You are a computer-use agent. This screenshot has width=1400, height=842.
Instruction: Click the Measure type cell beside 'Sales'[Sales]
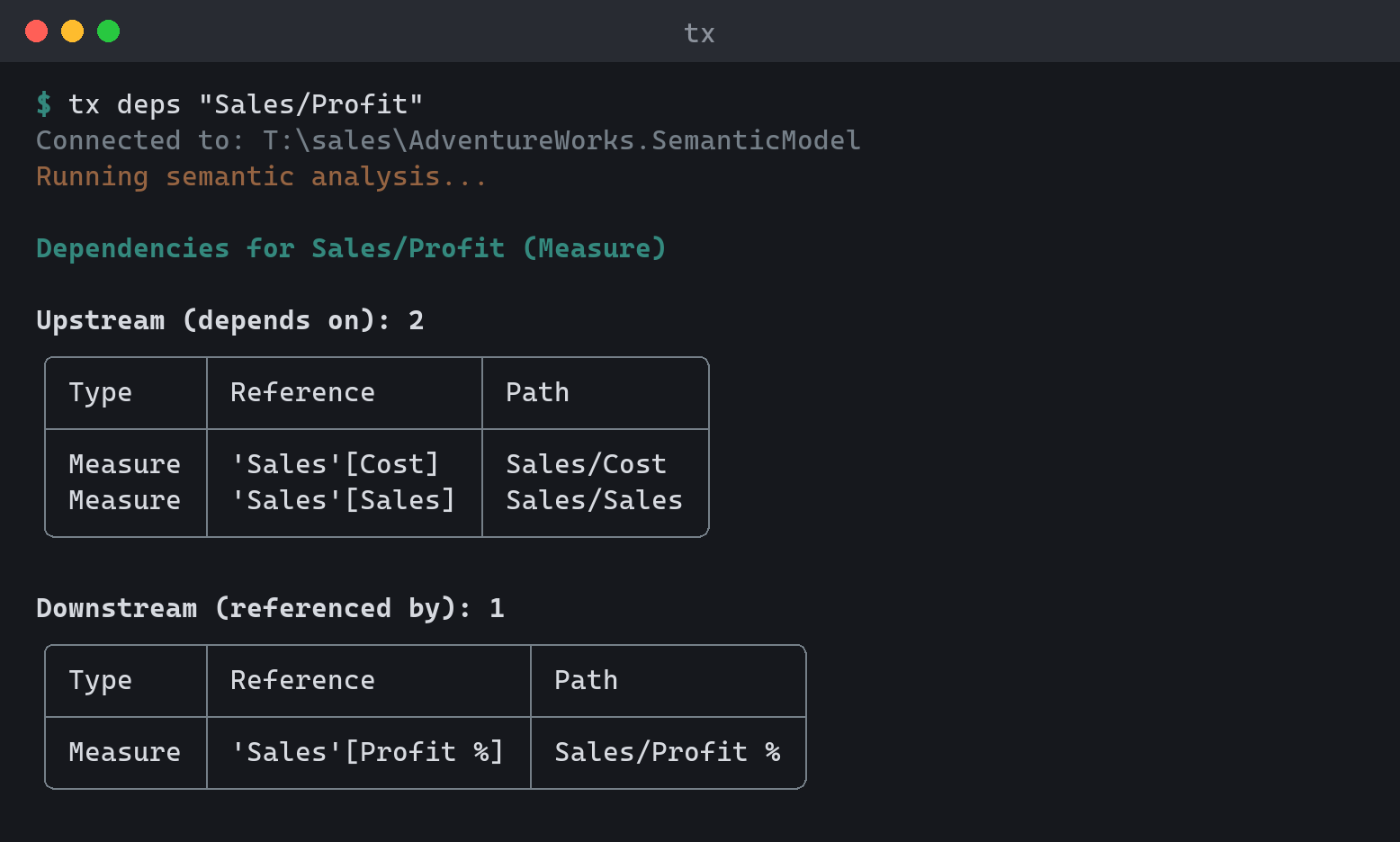124,500
